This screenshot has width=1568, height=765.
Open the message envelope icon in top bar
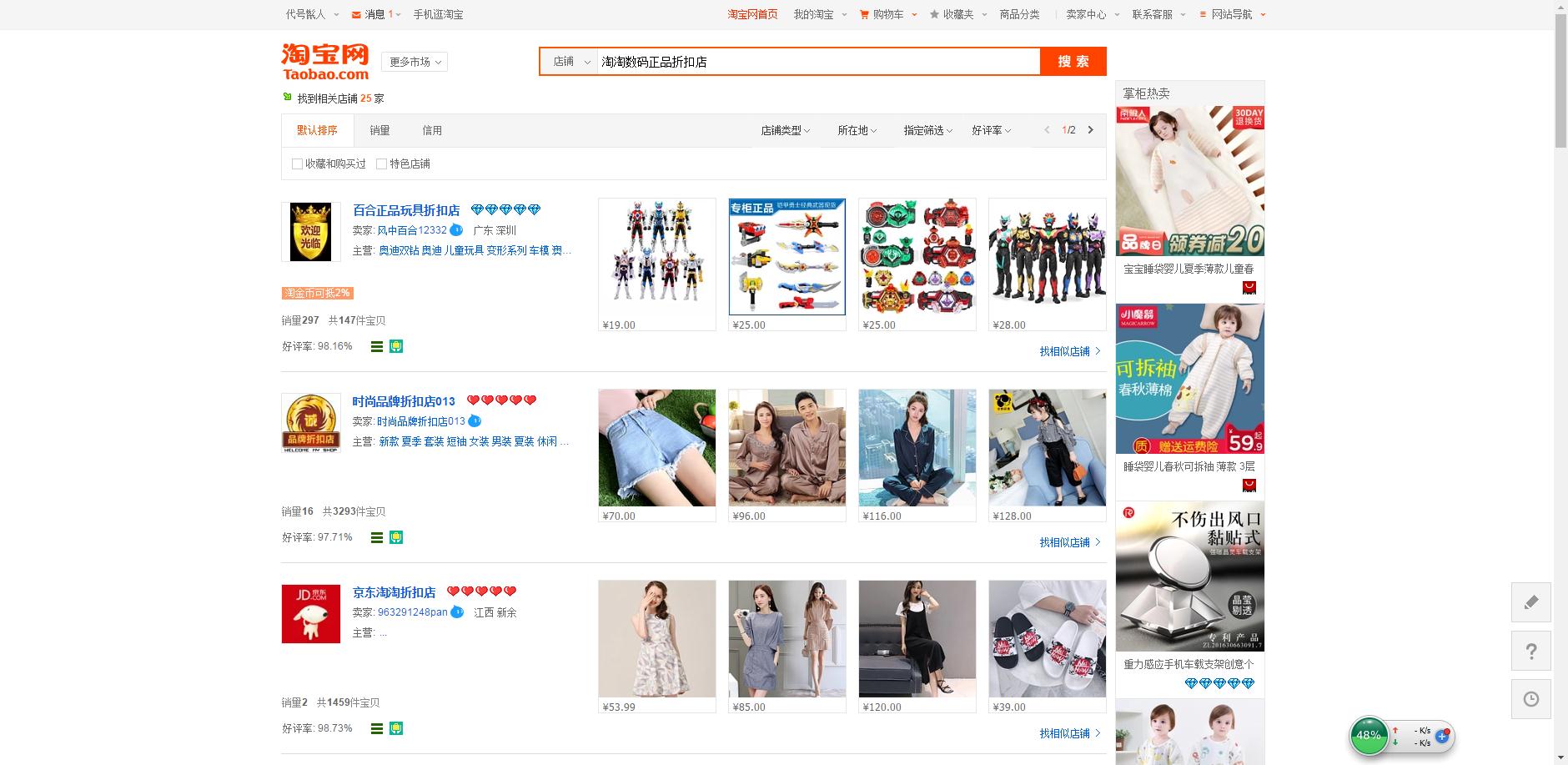[356, 15]
